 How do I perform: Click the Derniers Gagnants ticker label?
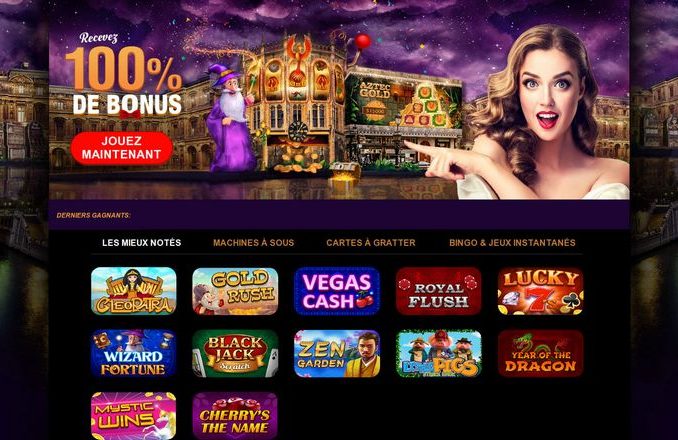pyautogui.click(x=93, y=215)
